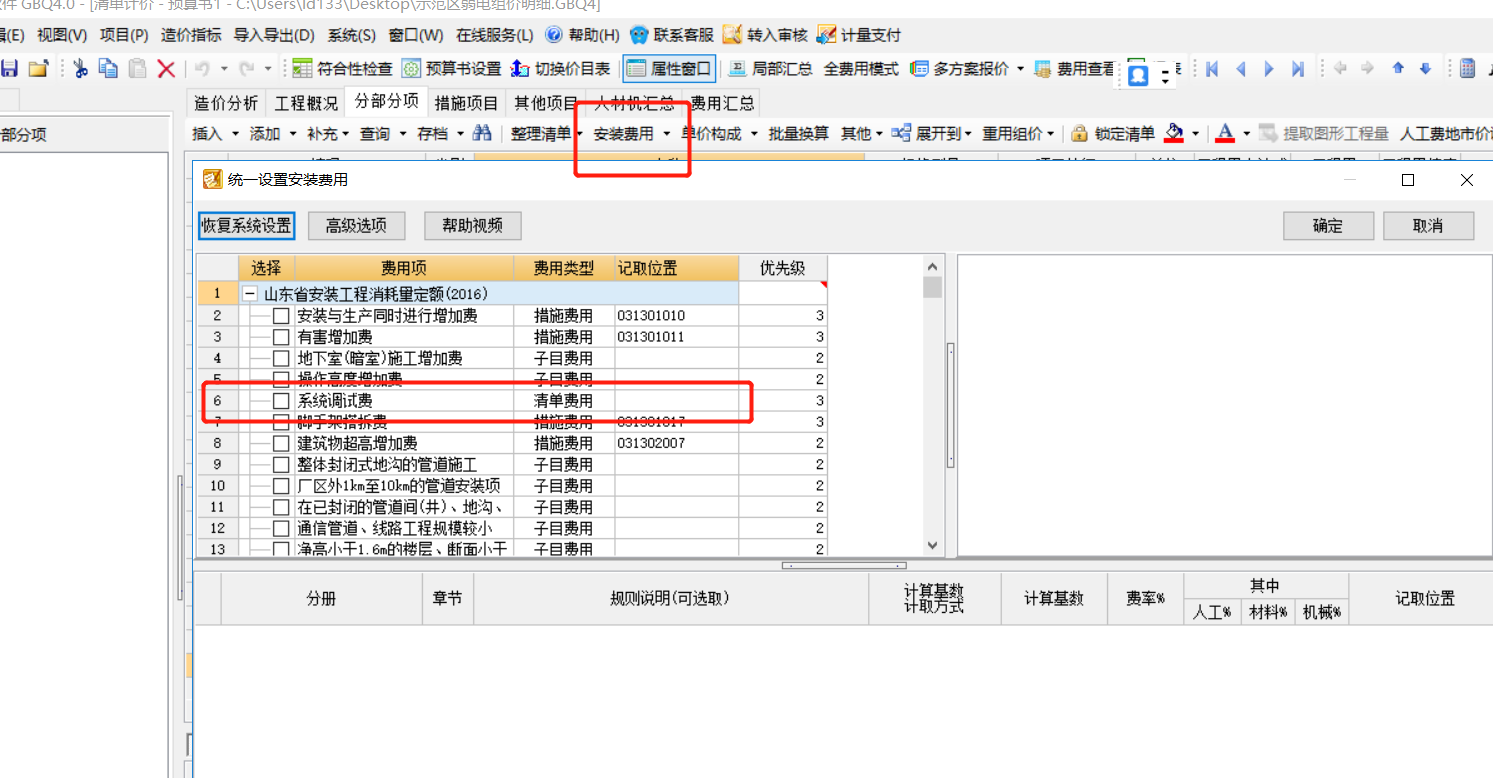Switch to 造价分析 tab
This screenshot has width=1493, height=778.
pos(226,103)
